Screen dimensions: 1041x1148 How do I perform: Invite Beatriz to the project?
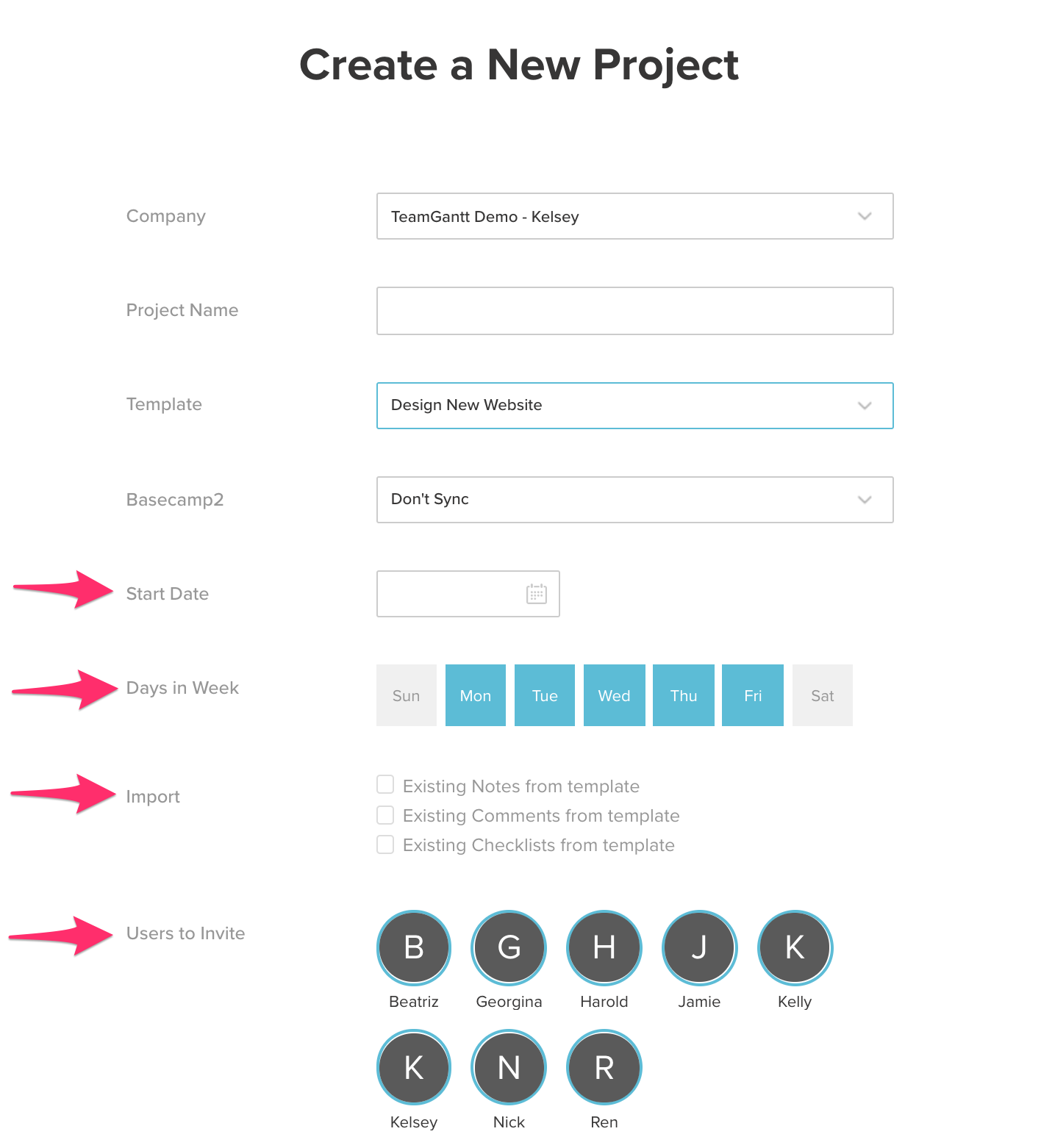tap(413, 948)
